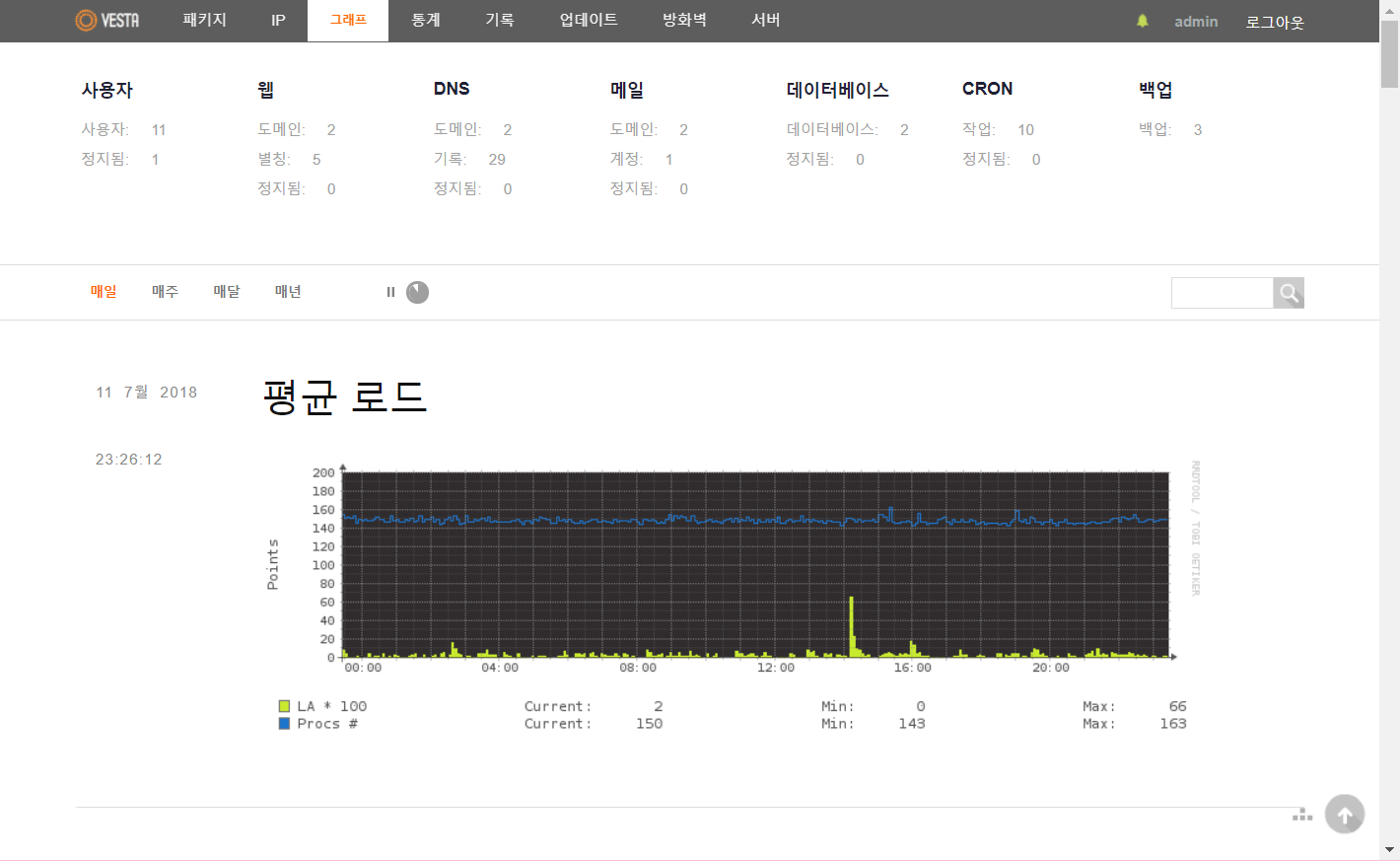This screenshot has width=1400, height=861.
Task: Pause the graph auto-refresh
Action: coord(390,292)
